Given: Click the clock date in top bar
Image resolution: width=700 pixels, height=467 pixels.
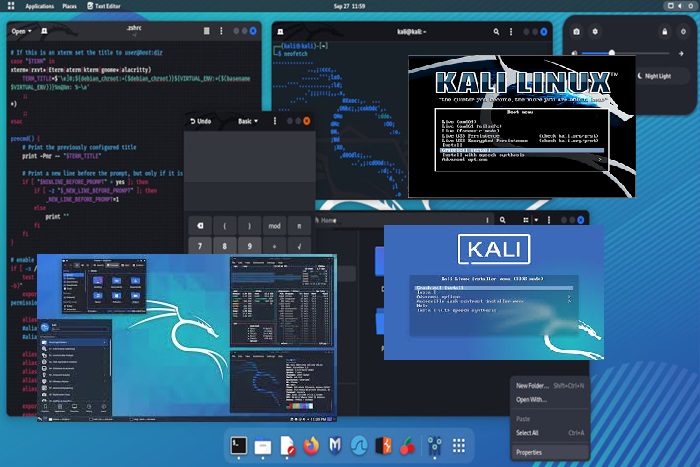Looking at the screenshot, I should click(350, 6).
